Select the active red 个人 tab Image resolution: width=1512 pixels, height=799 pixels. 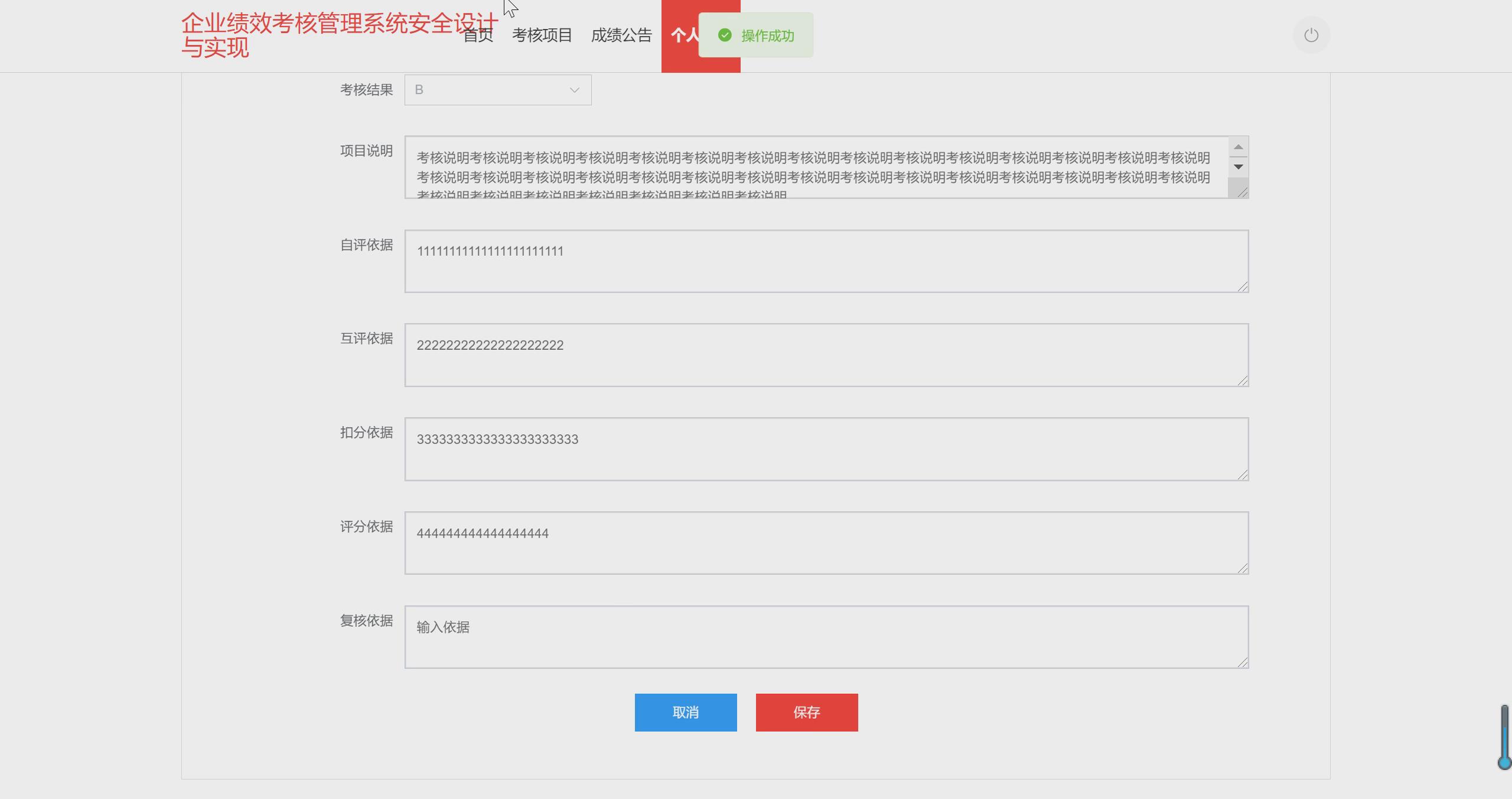(680, 35)
